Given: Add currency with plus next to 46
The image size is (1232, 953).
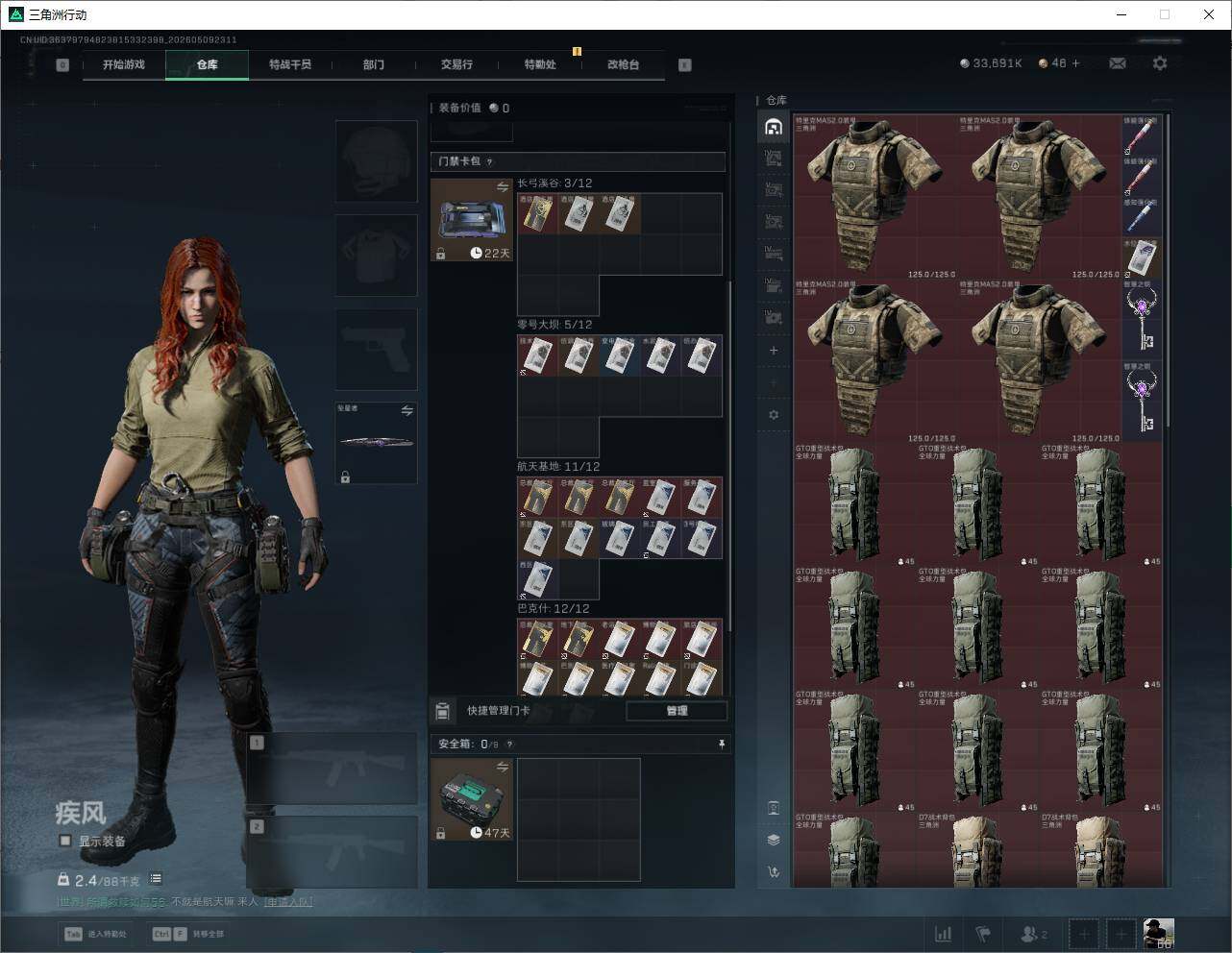Looking at the screenshot, I should (1075, 63).
